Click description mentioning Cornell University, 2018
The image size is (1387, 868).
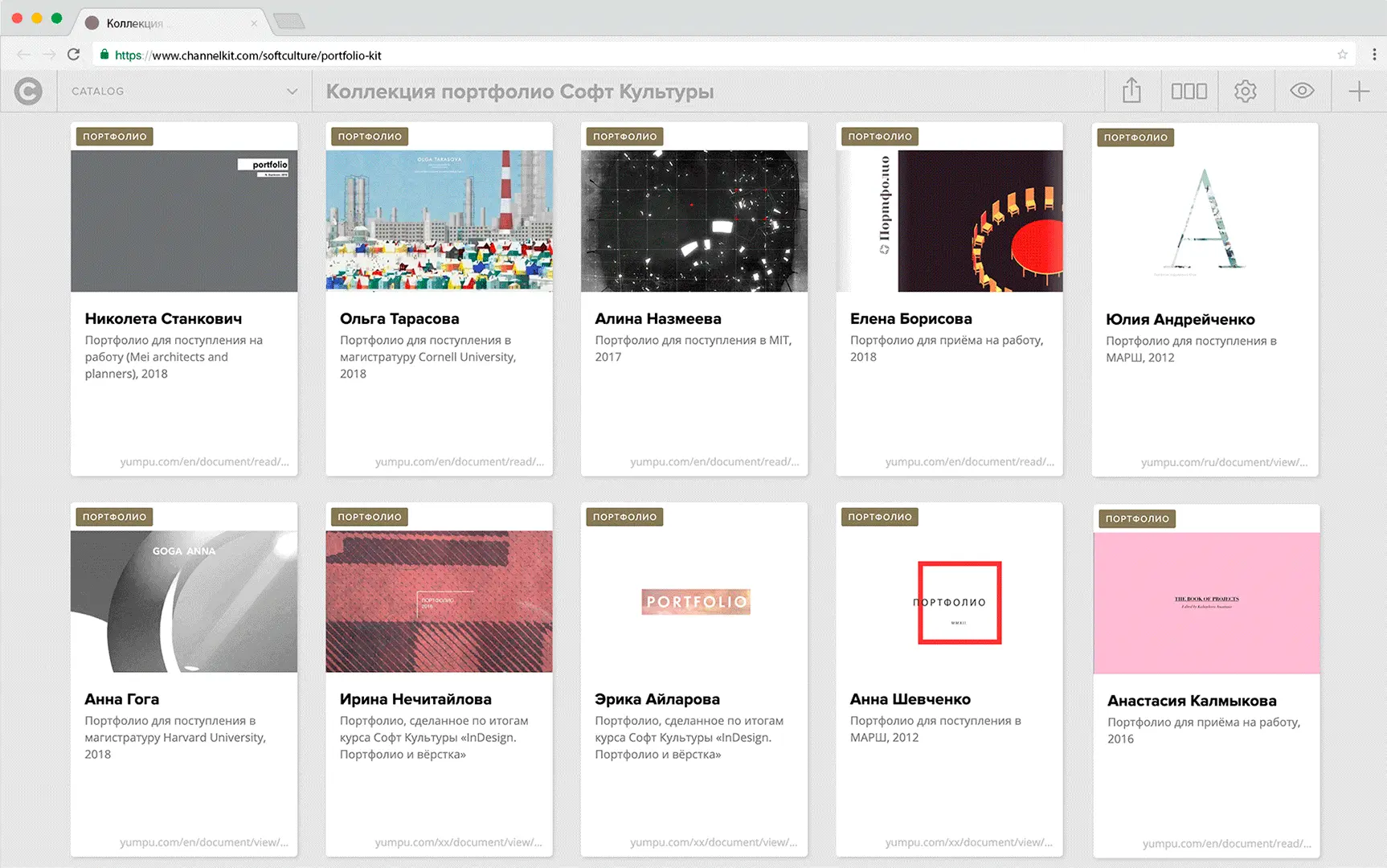click(428, 357)
